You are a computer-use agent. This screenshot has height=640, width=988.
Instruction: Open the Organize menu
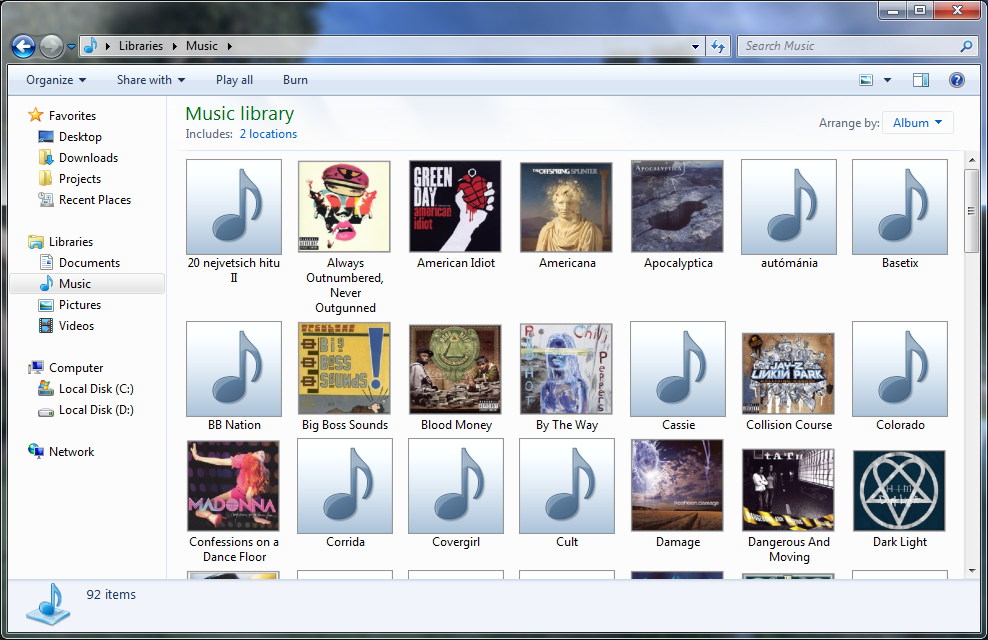pos(56,80)
